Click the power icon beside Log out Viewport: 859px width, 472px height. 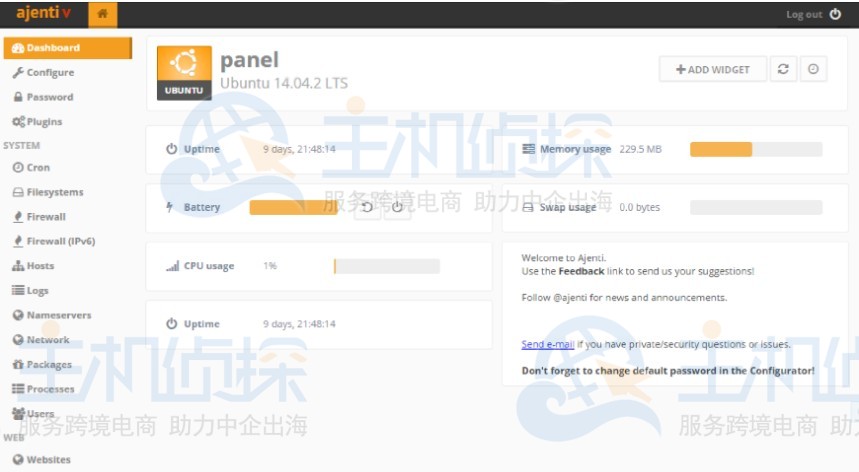point(835,14)
